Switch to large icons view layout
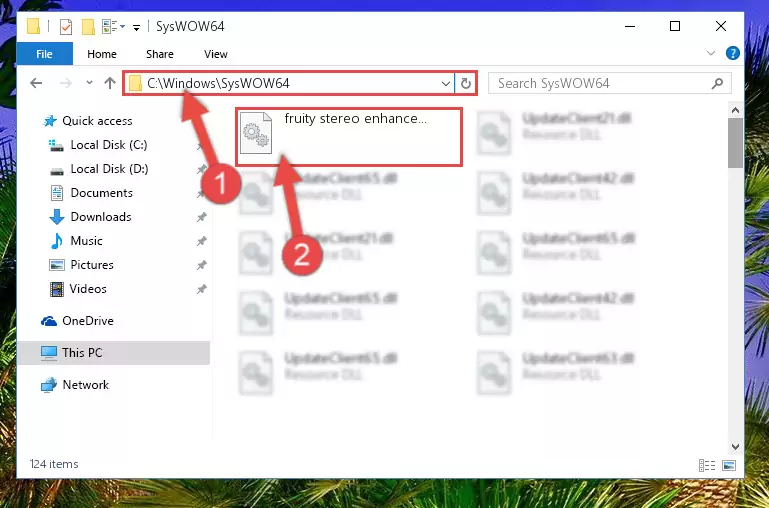Screen dimensions: 769x508 (x=729, y=465)
